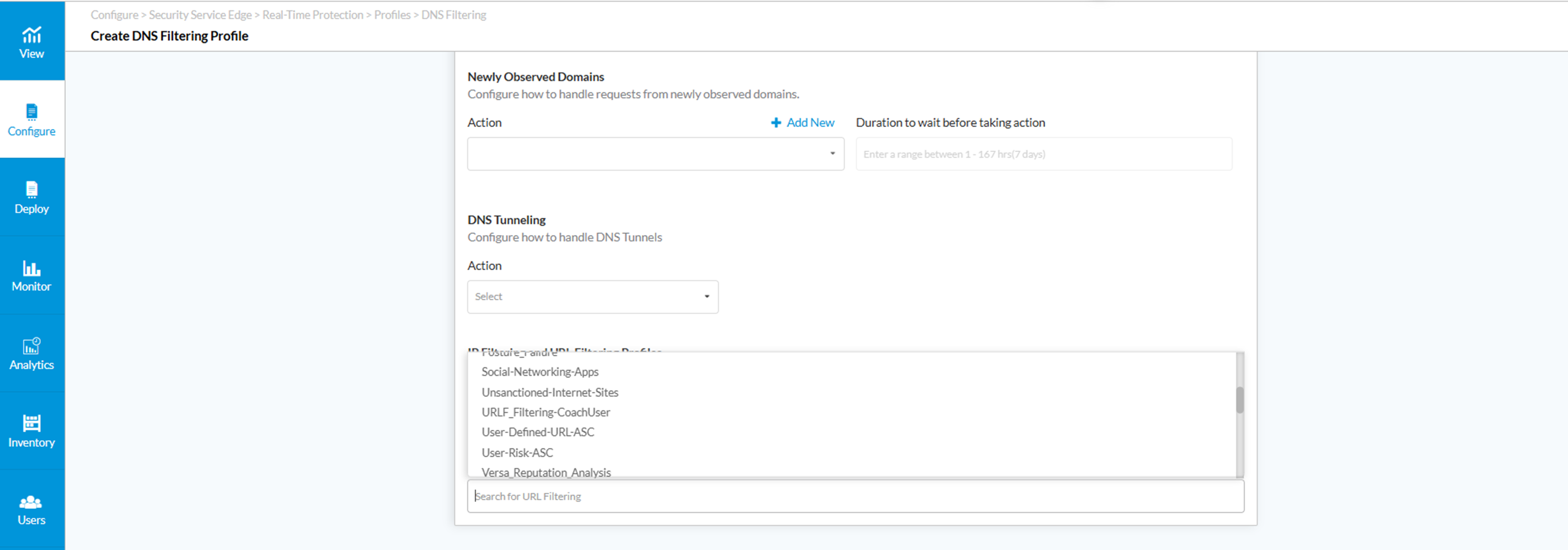
Task: Open the DNS Tunneling Action Select dropdown
Action: 593,297
